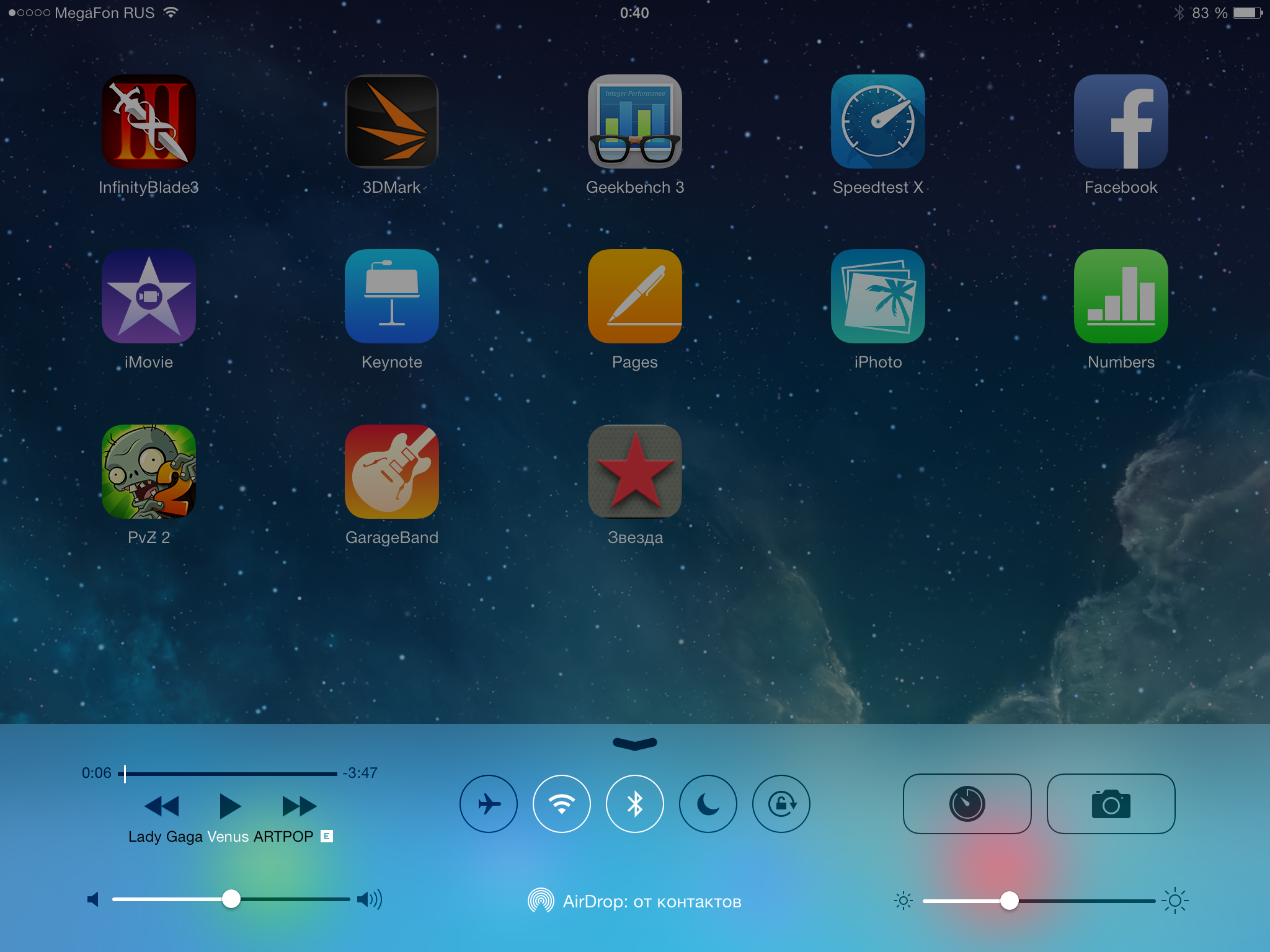Tap the 0:40 clock in status bar
The height and width of the screenshot is (952, 1270).
pyautogui.click(x=634, y=13)
